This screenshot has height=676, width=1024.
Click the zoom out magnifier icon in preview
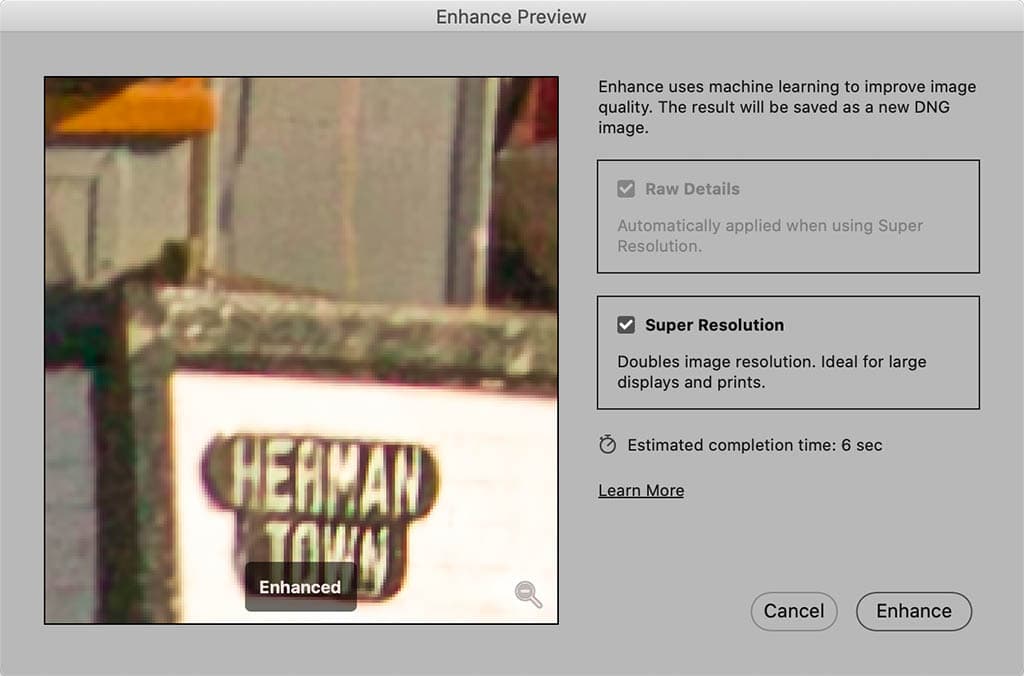click(x=528, y=594)
